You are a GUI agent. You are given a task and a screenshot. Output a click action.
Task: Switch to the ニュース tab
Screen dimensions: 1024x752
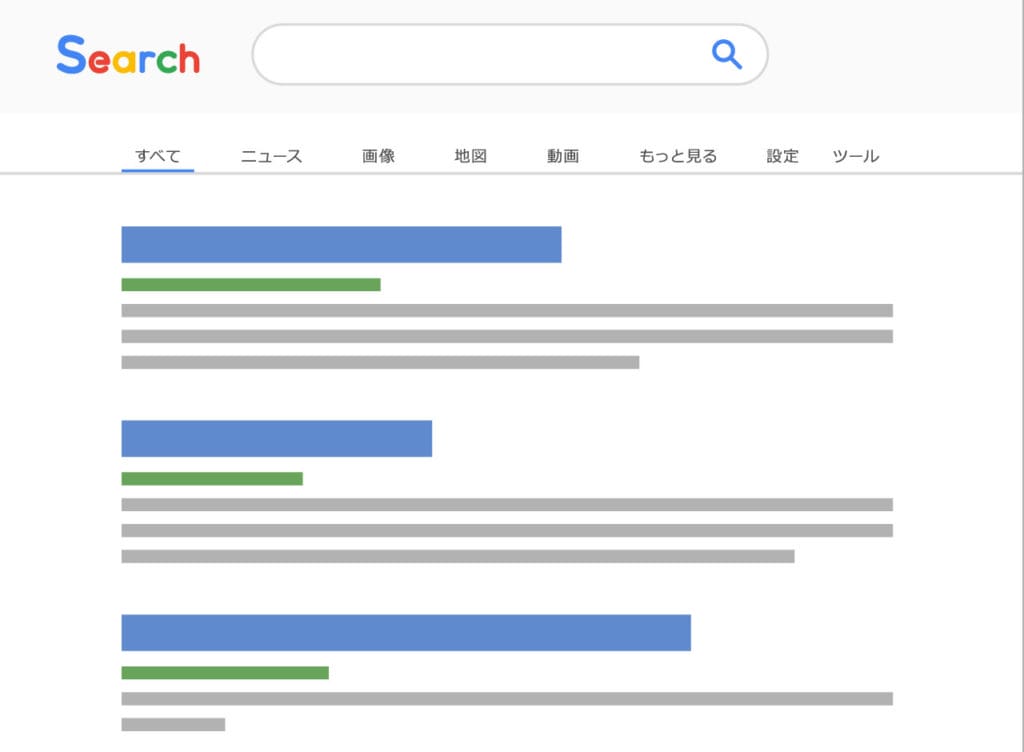click(x=271, y=156)
